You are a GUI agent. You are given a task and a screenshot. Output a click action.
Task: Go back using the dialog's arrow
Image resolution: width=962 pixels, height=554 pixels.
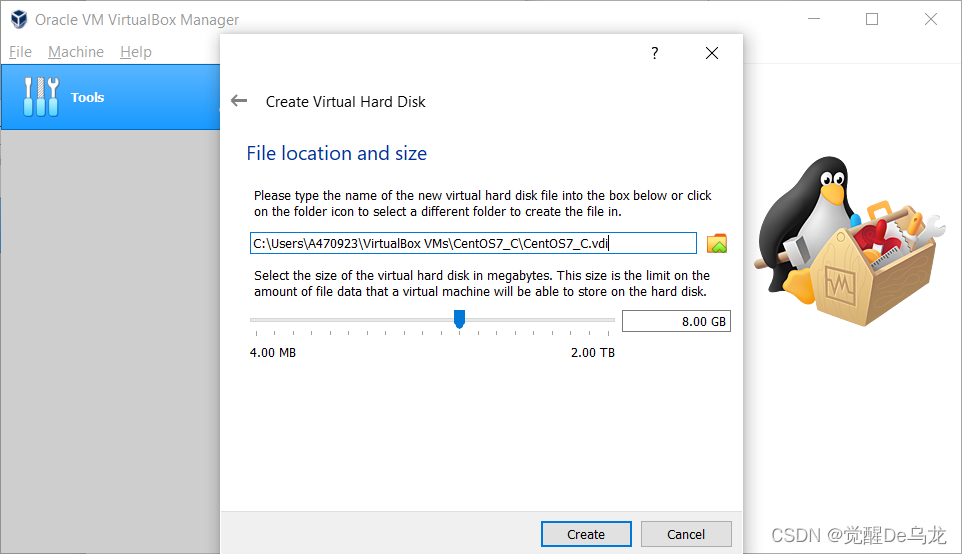point(239,101)
